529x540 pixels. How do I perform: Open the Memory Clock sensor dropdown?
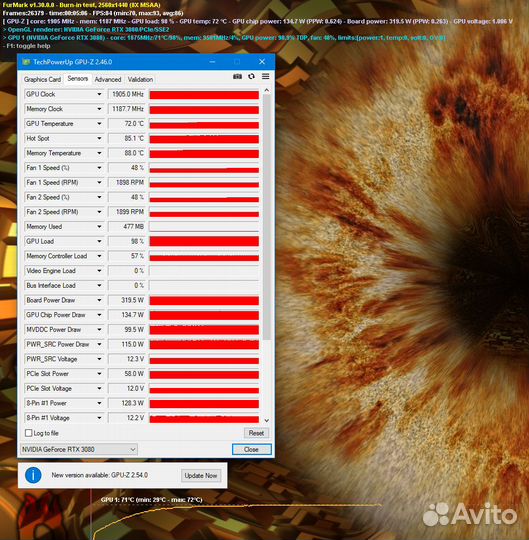point(99,109)
